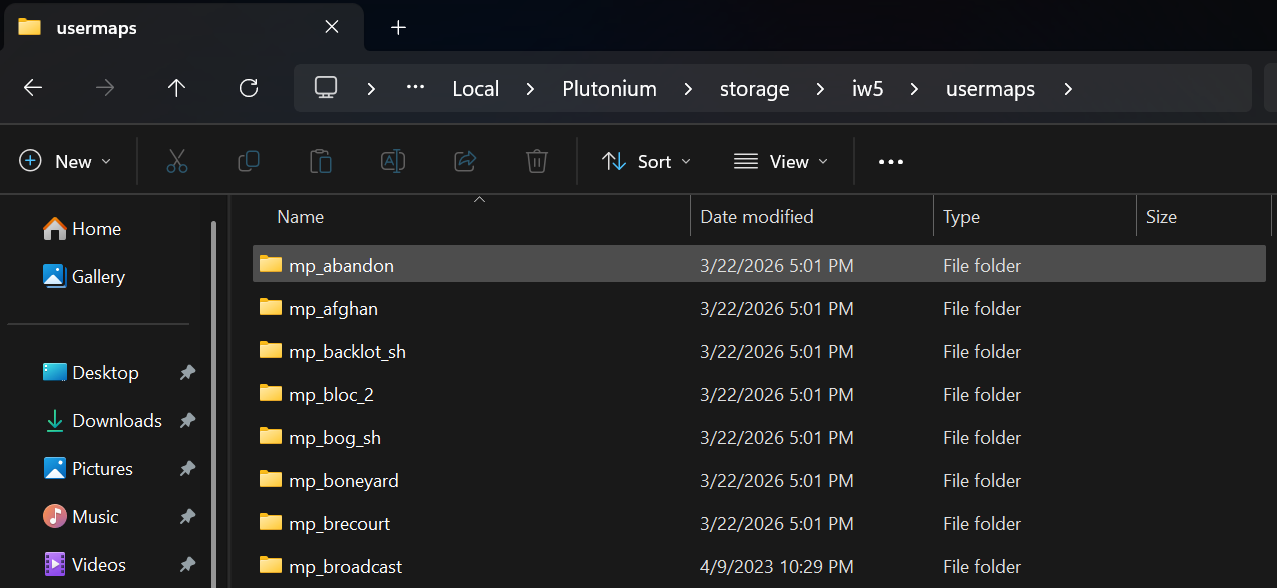Select the mp_brecourt folder name
Screen dimensions: 1277x588
click(339, 524)
